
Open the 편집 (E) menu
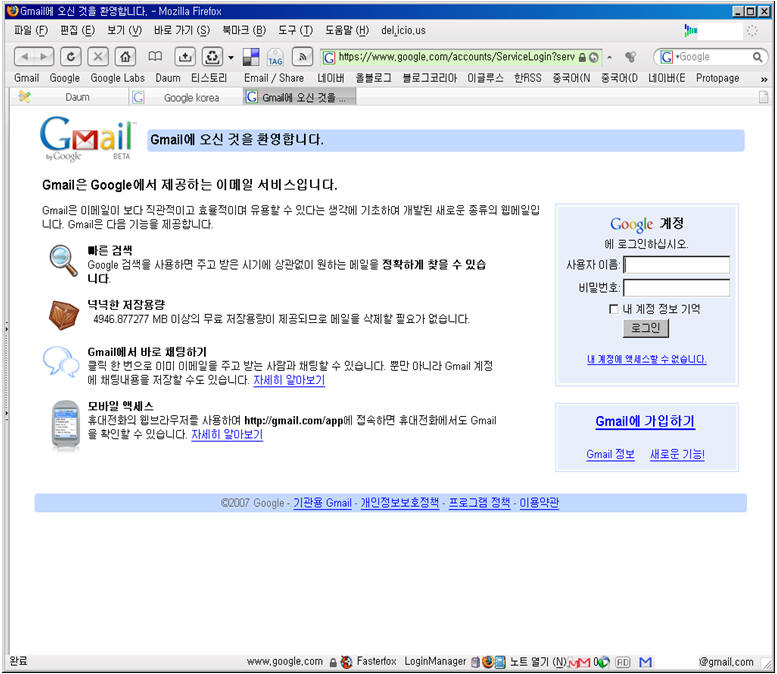[77, 30]
